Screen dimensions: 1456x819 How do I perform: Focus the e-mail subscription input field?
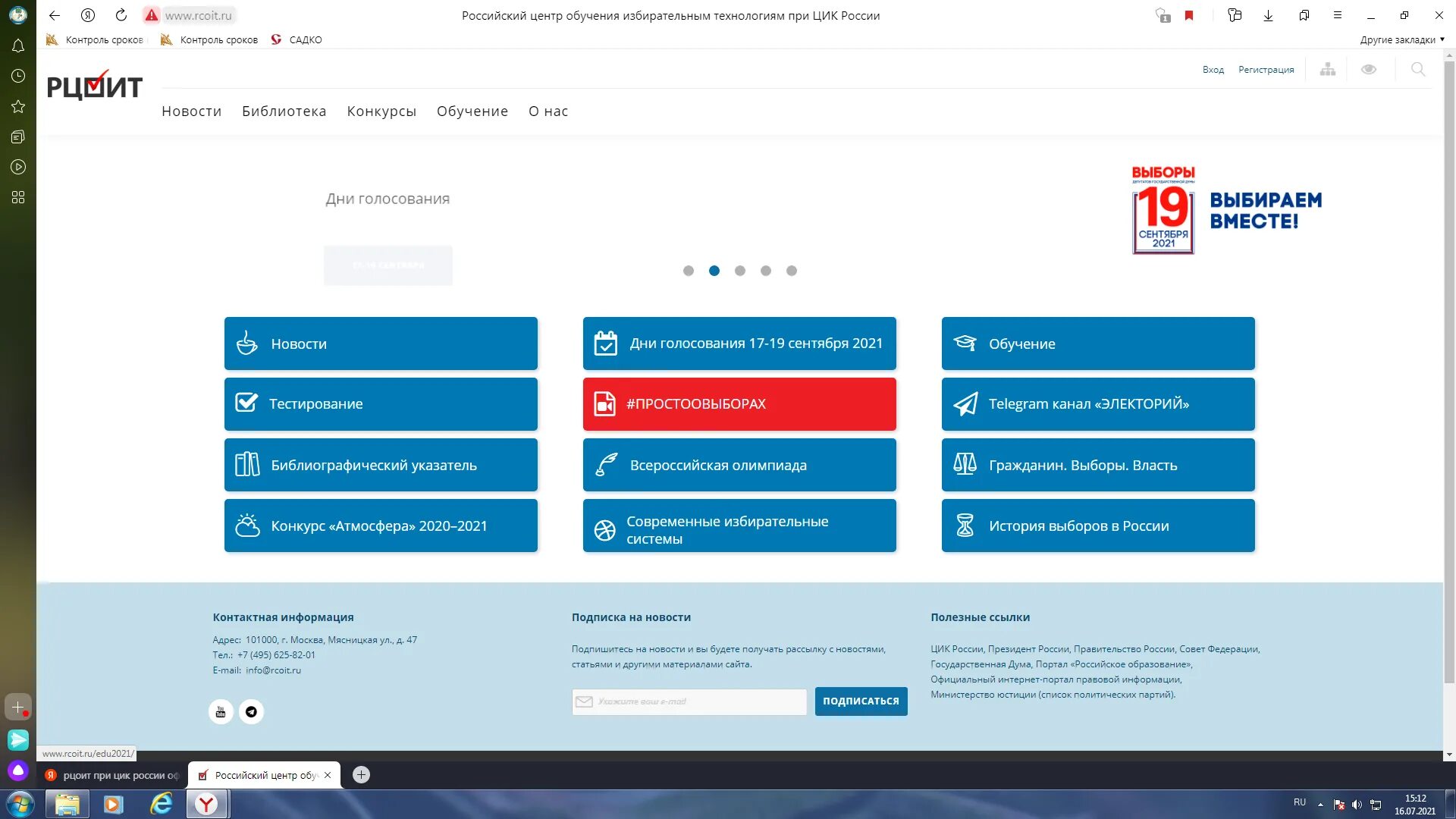689,701
